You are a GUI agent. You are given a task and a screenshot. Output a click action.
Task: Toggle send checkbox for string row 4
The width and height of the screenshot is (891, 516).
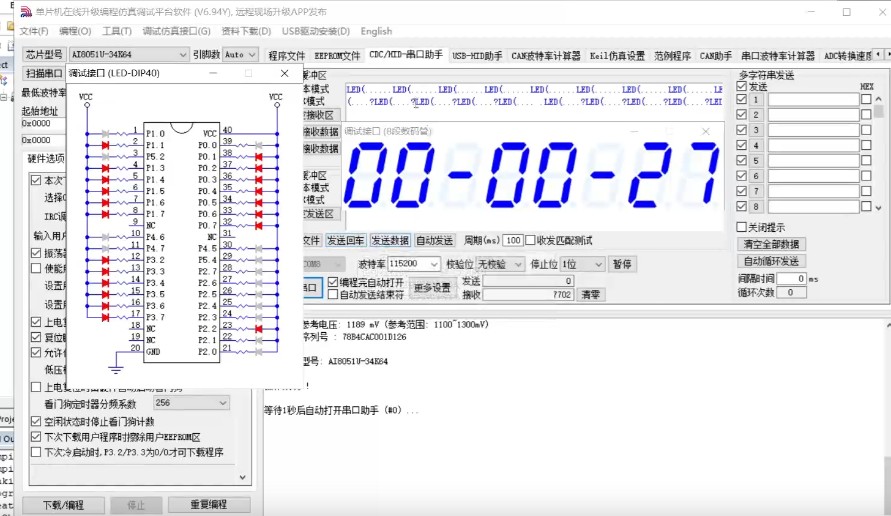coord(742,145)
